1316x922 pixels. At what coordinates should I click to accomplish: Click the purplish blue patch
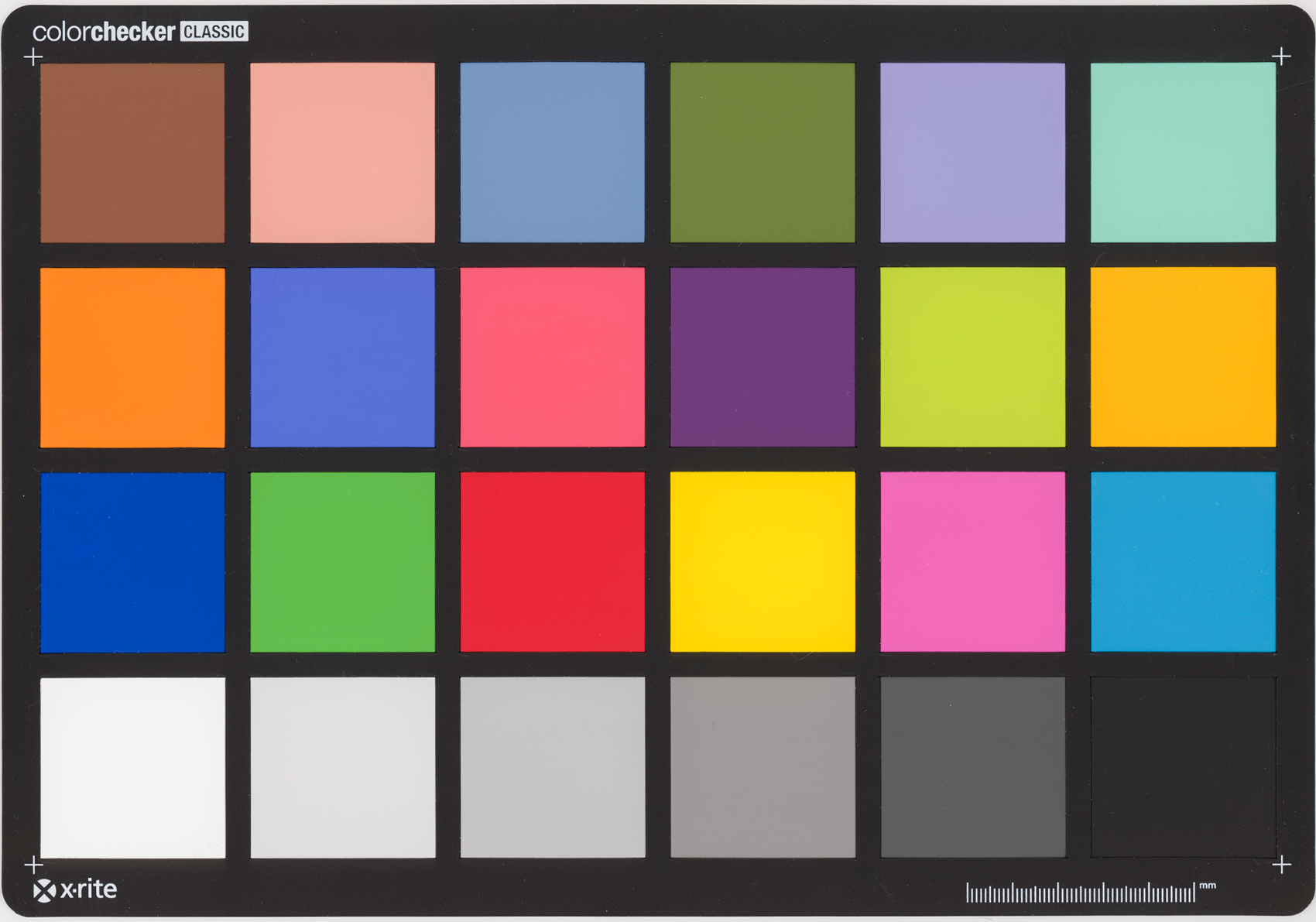point(342,358)
